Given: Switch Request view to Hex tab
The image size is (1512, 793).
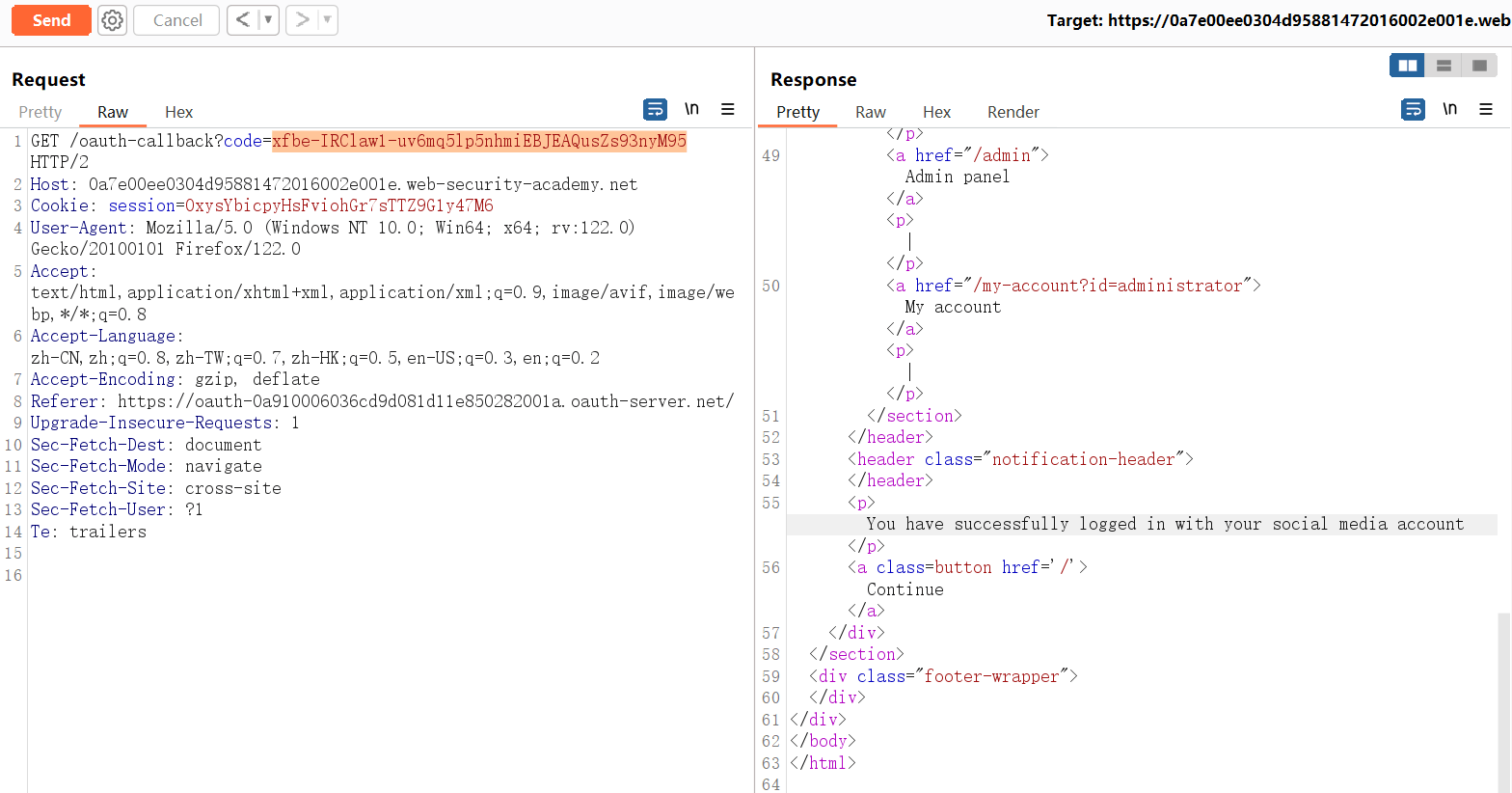Looking at the screenshot, I should coord(178,112).
